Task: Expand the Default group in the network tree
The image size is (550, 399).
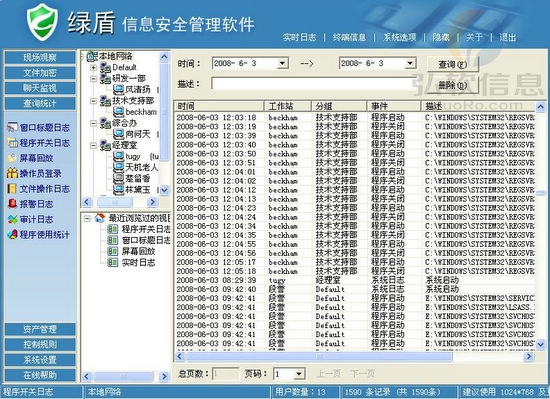Action: click(93, 67)
